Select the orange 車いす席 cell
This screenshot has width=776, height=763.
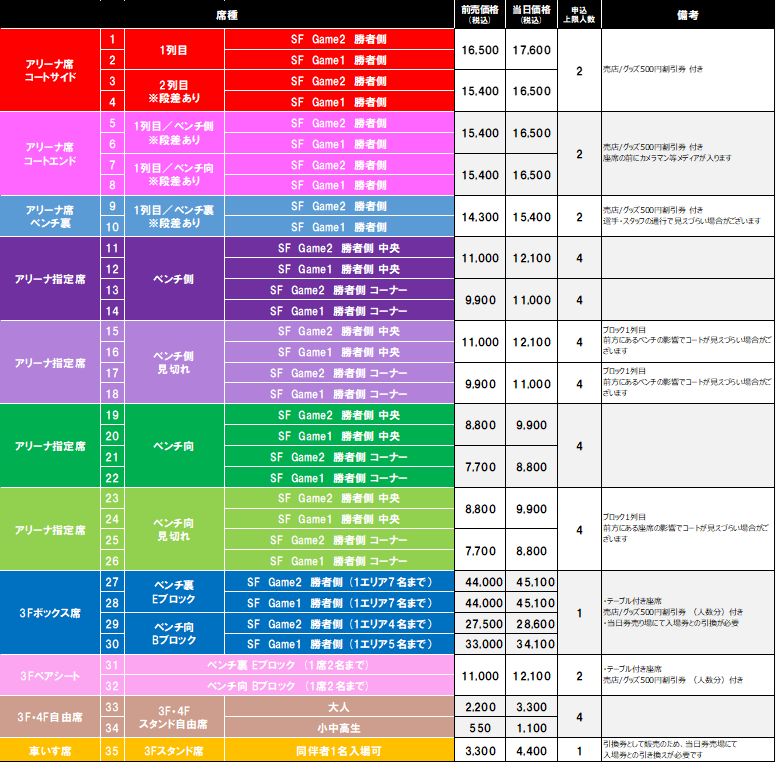(50, 749)
